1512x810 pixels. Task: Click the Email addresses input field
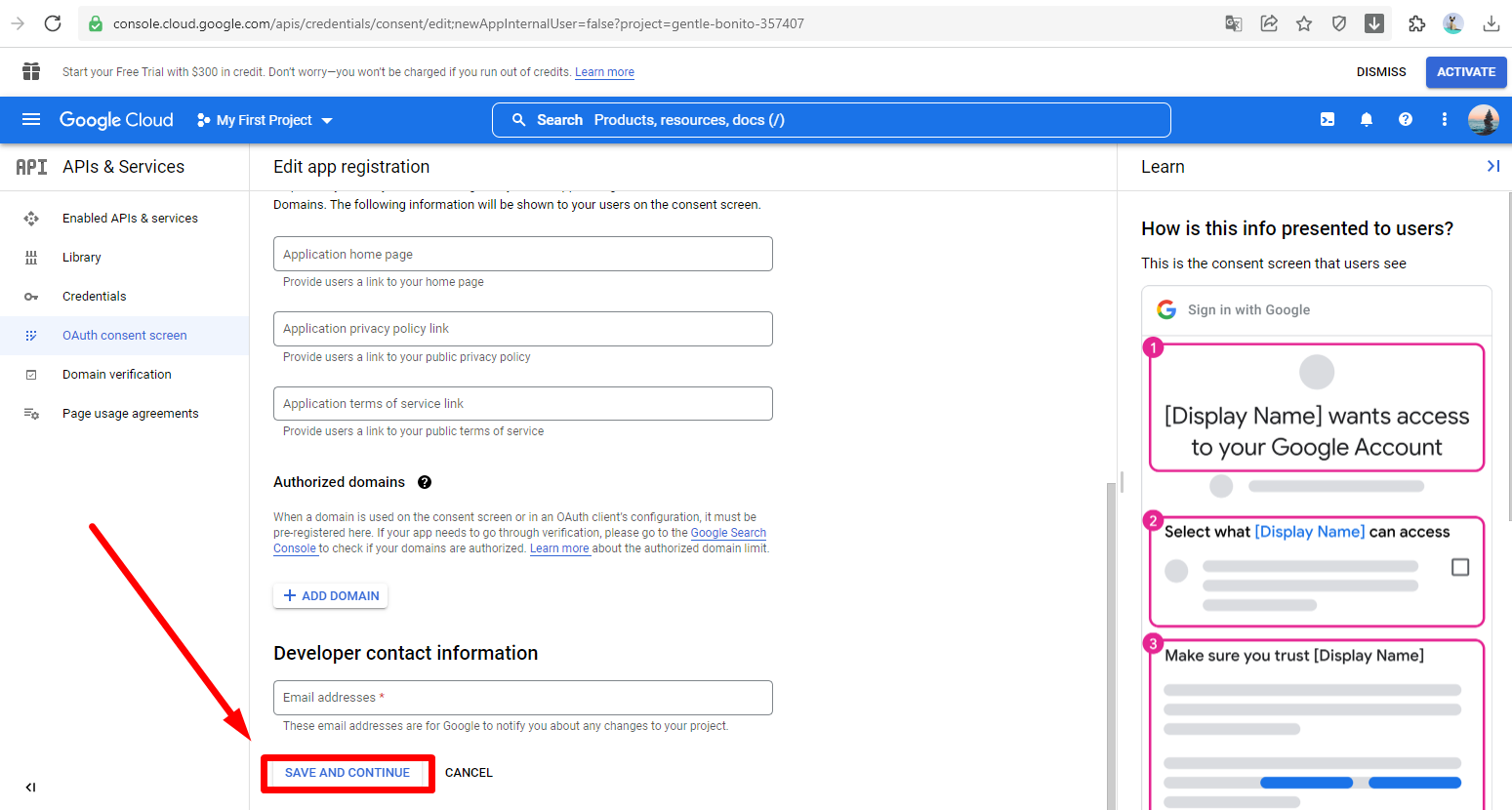[x=523, y=698]
